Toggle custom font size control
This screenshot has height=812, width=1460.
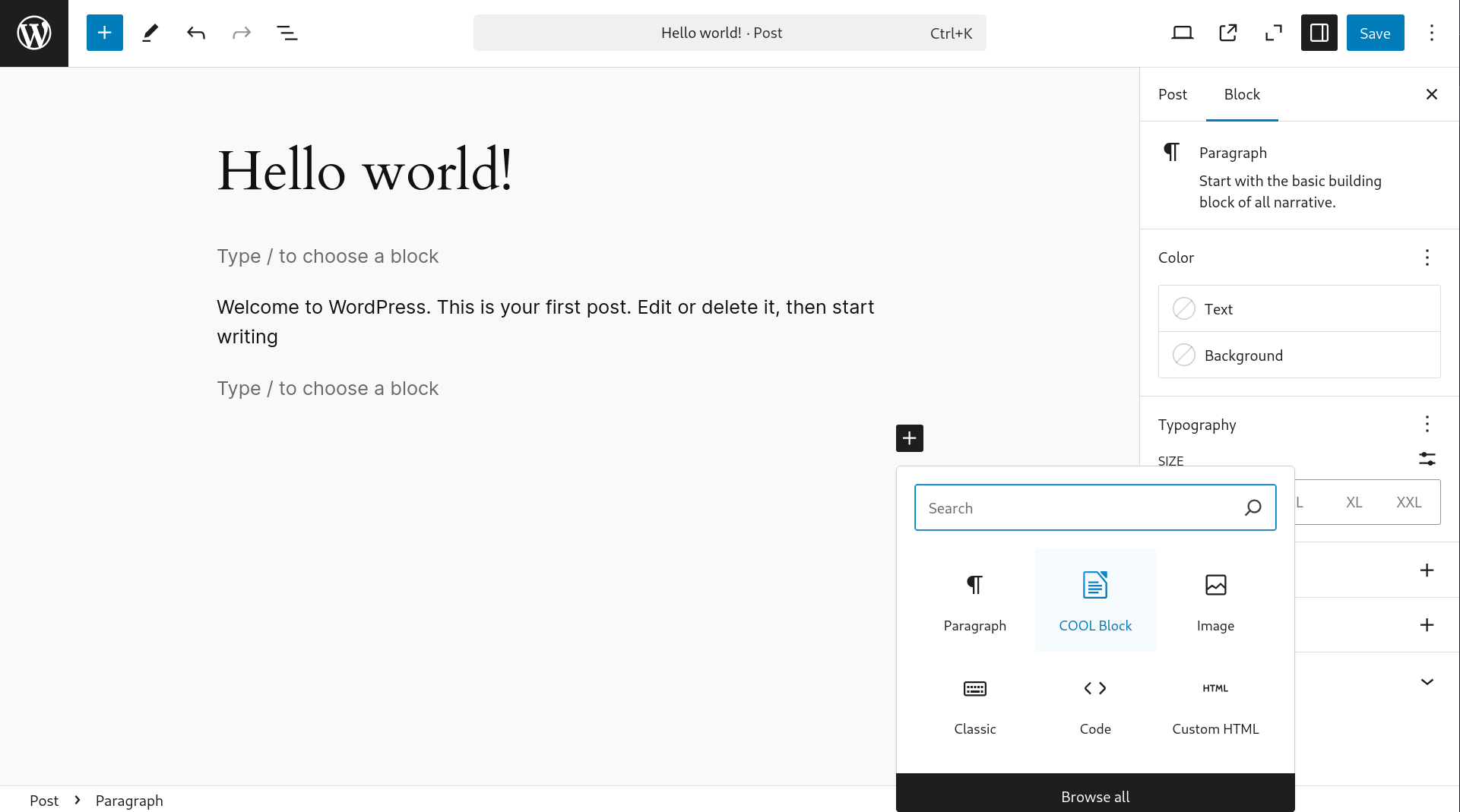[1427, 459]
